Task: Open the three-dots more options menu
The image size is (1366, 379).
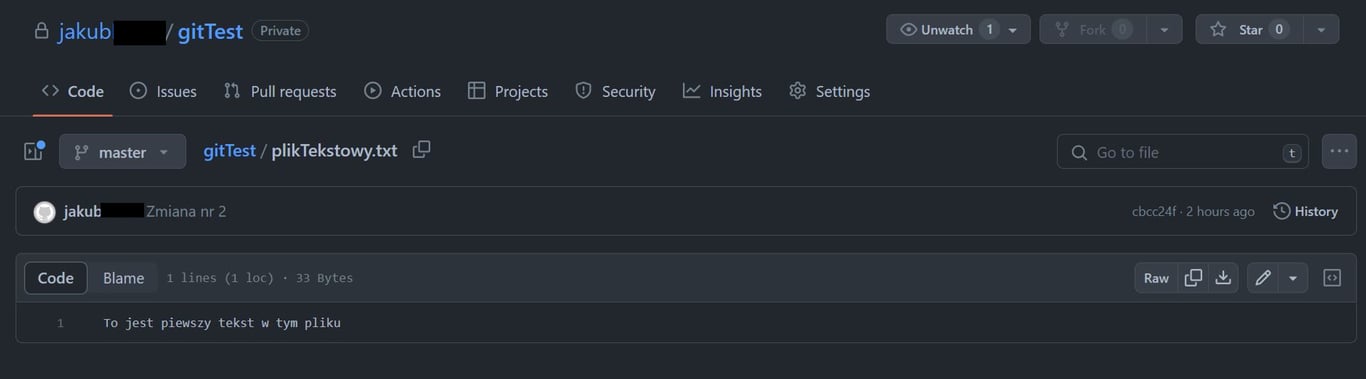Action: 1339,152
